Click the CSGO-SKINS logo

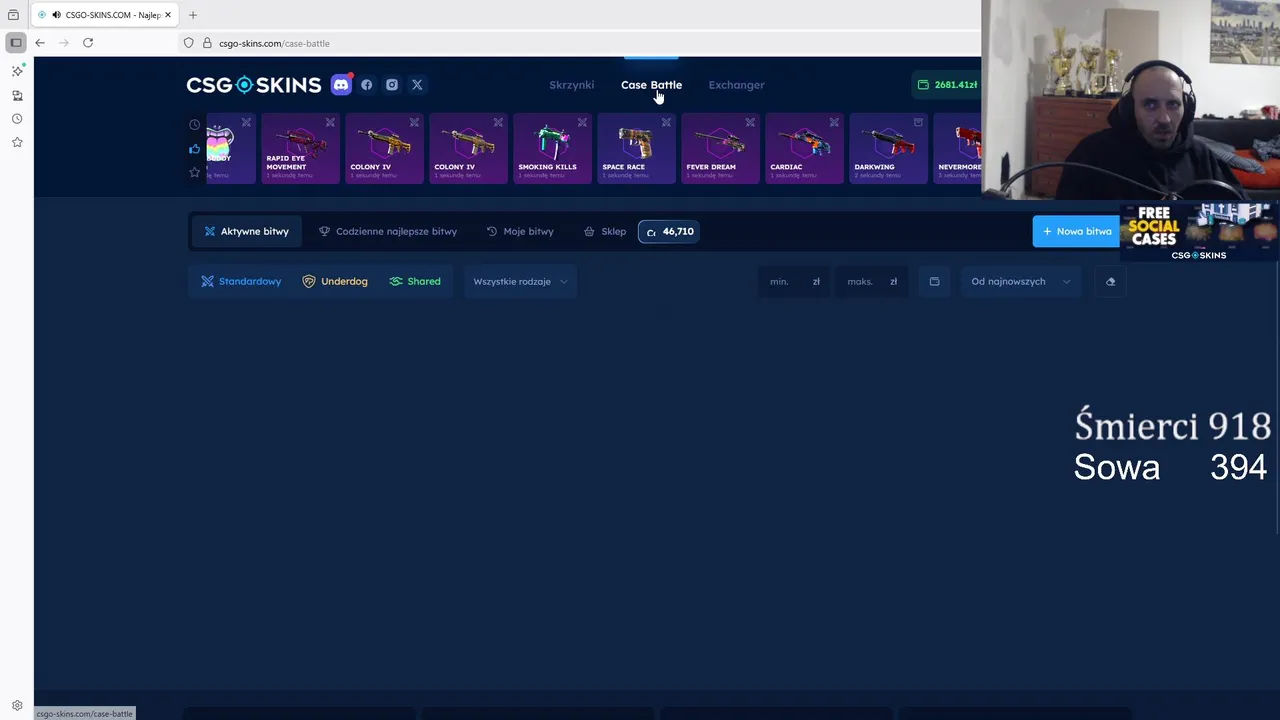253,85
